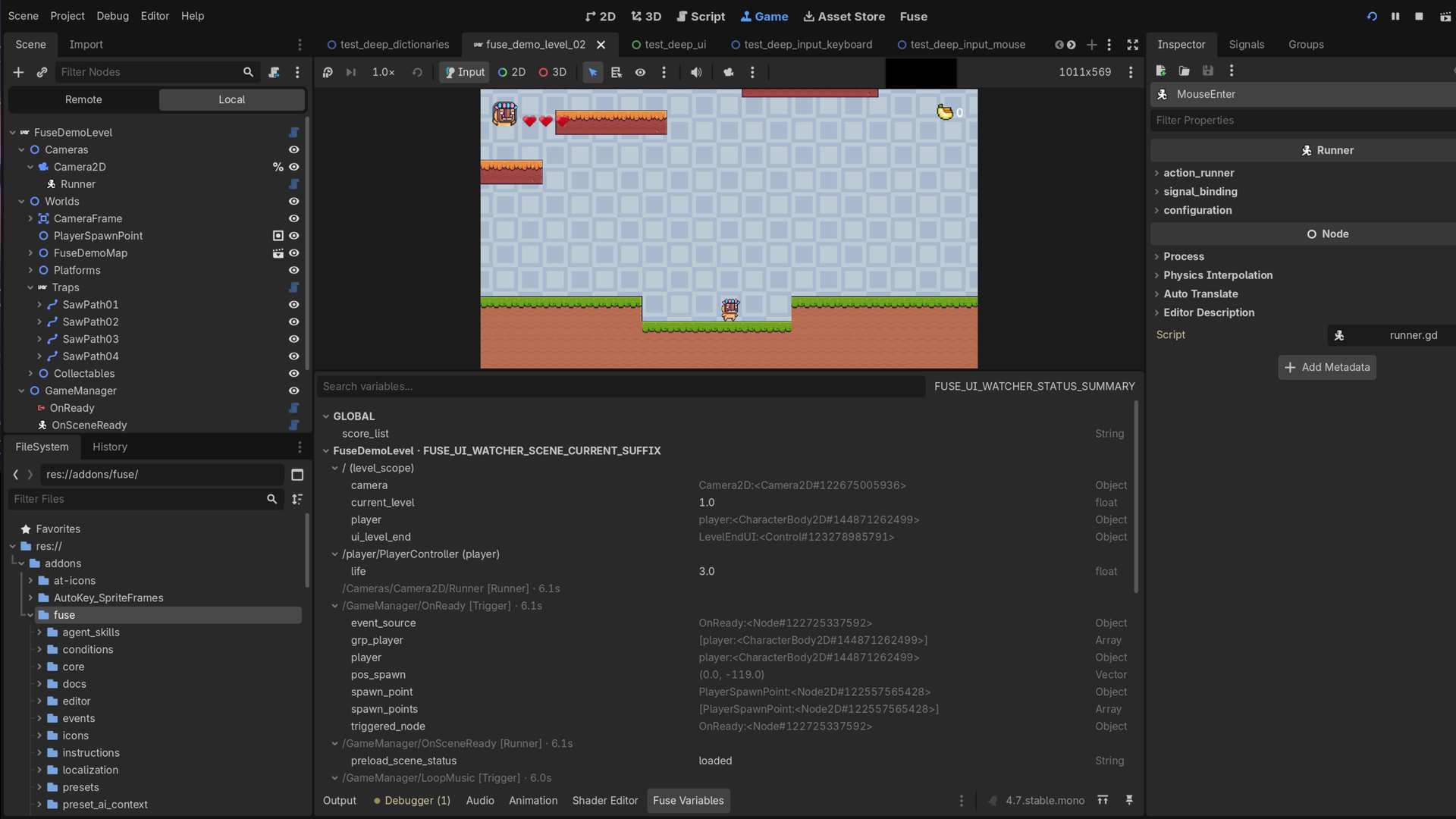Click the Add Metadata button
The height and width of the screenshot is (819, 1456).
(x=1327, y=367)
